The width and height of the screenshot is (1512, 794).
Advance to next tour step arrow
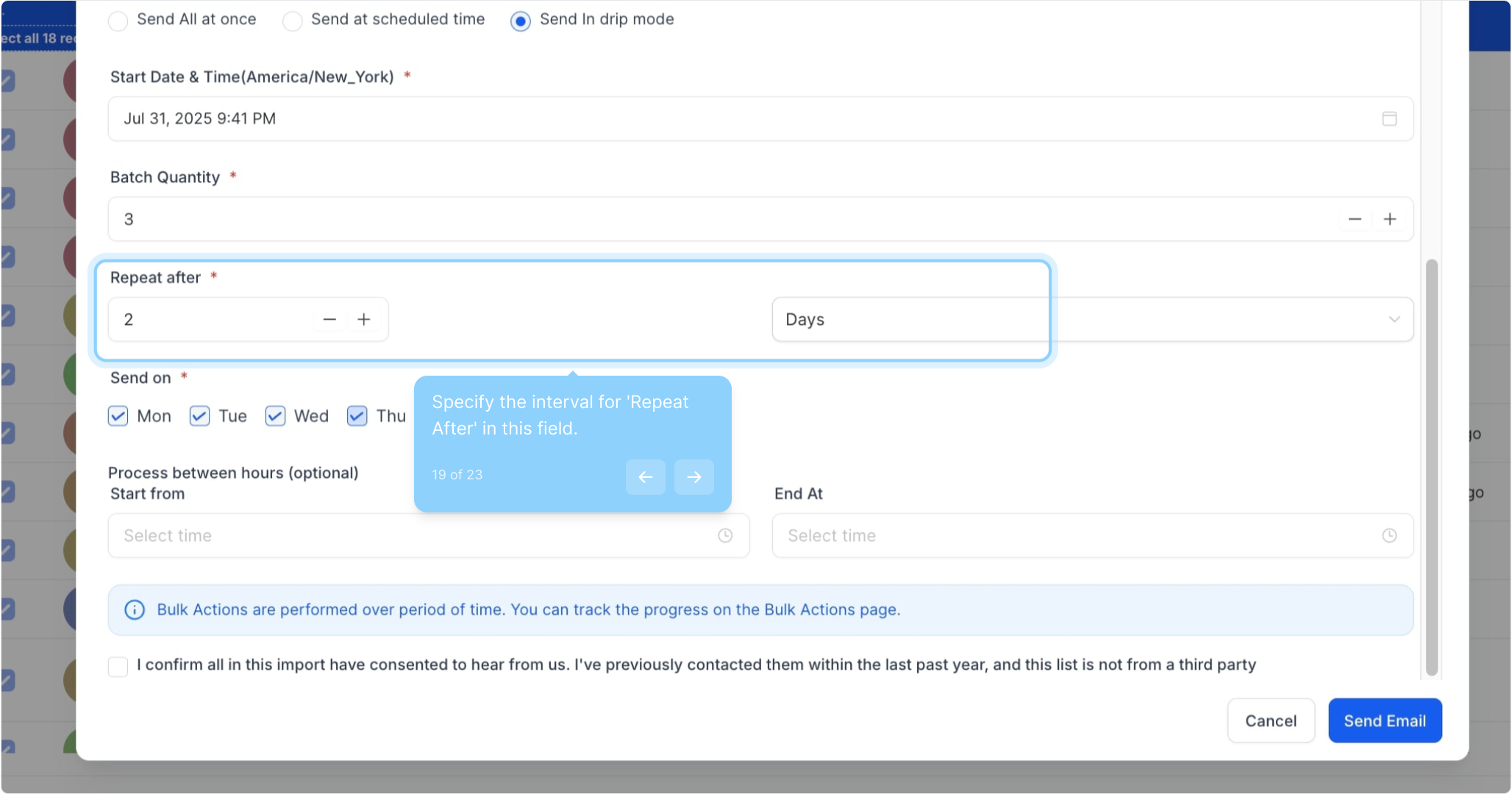(x=693, y=476)
